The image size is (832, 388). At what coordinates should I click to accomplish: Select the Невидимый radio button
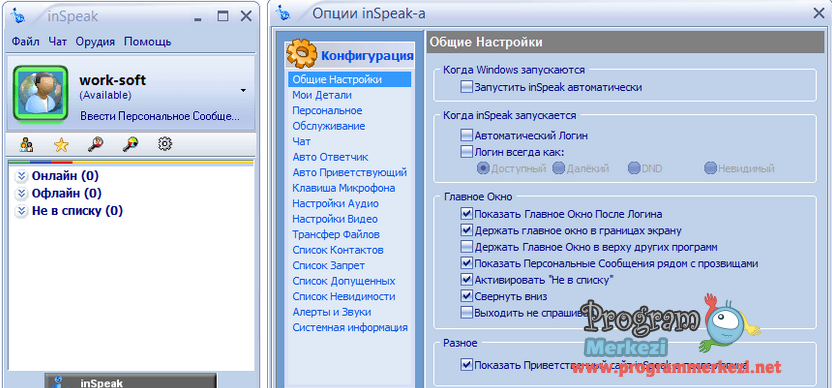coord(710,169)
